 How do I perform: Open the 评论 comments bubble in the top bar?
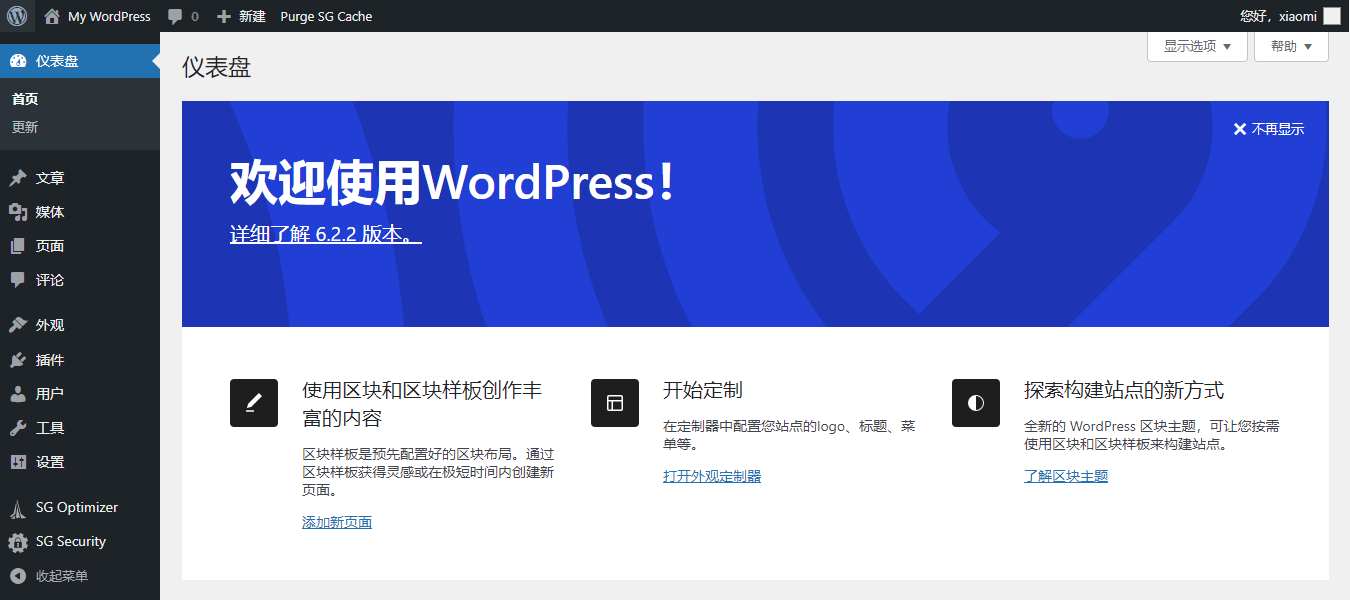coord(183,16)
